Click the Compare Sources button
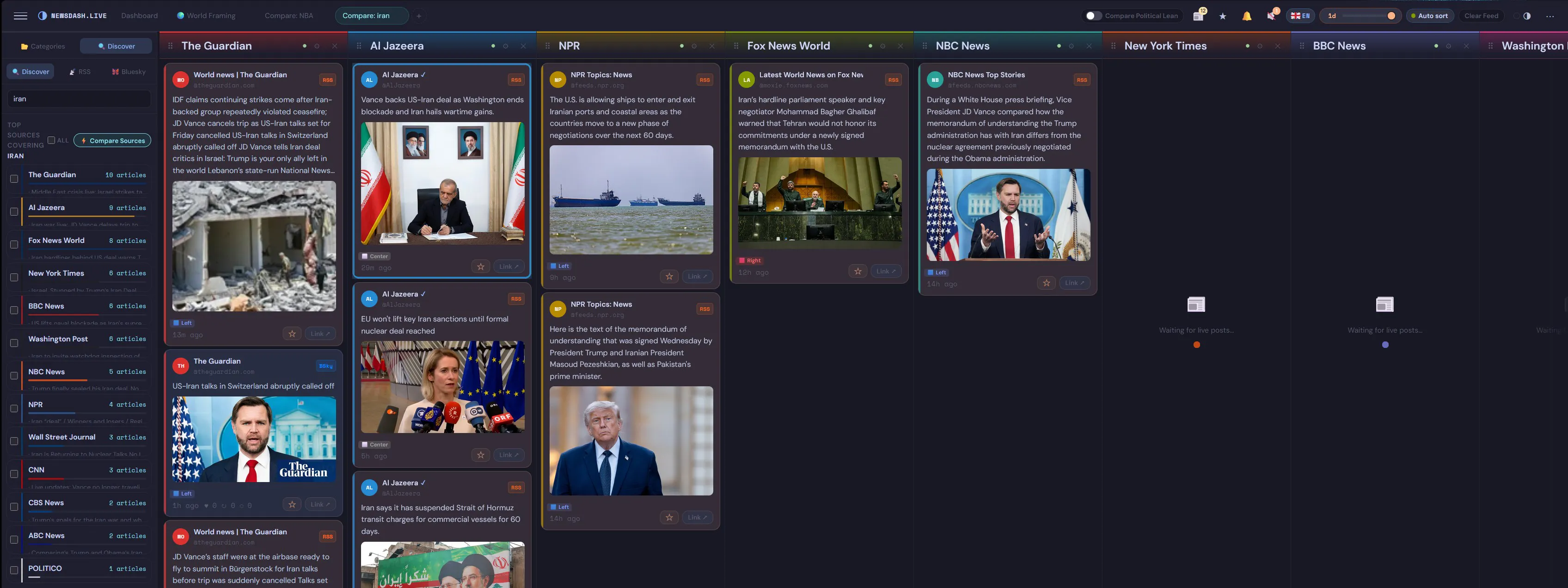 click(113, 141)
